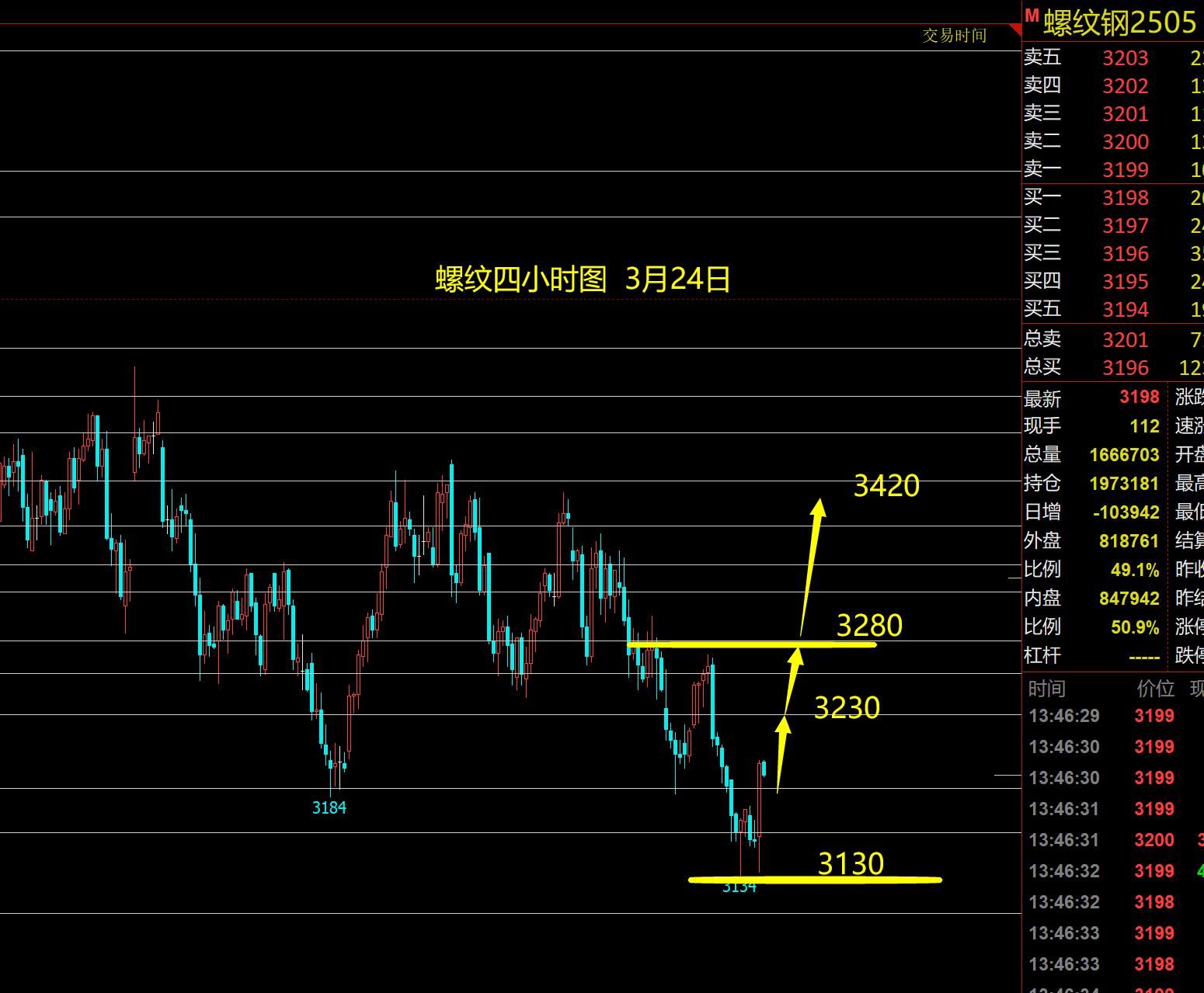Select the 卖五 price 3203

(1125, 58)
